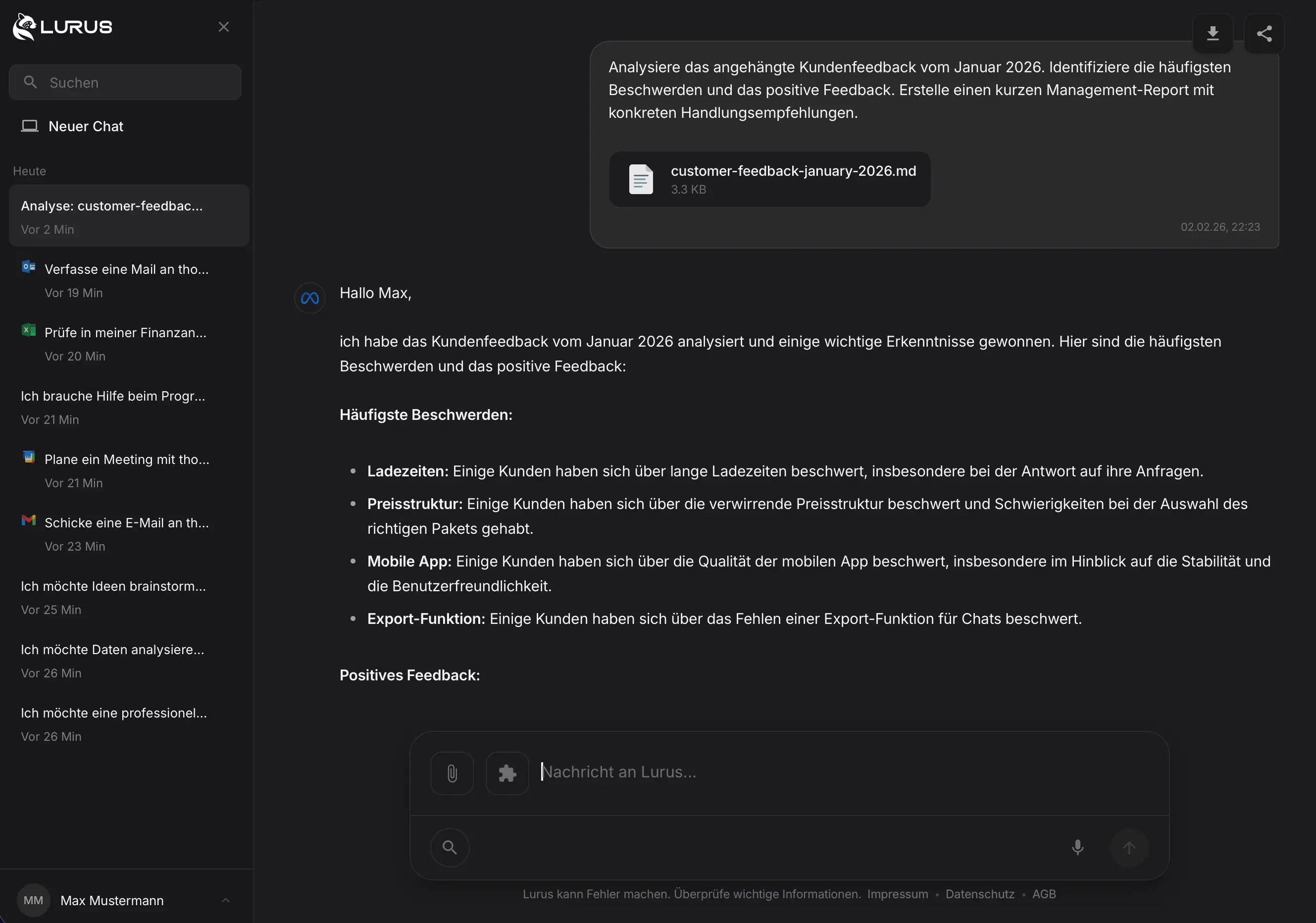Click the Lurus logo
Viewport: 1316px width, 923px height.
pos(63,27)
